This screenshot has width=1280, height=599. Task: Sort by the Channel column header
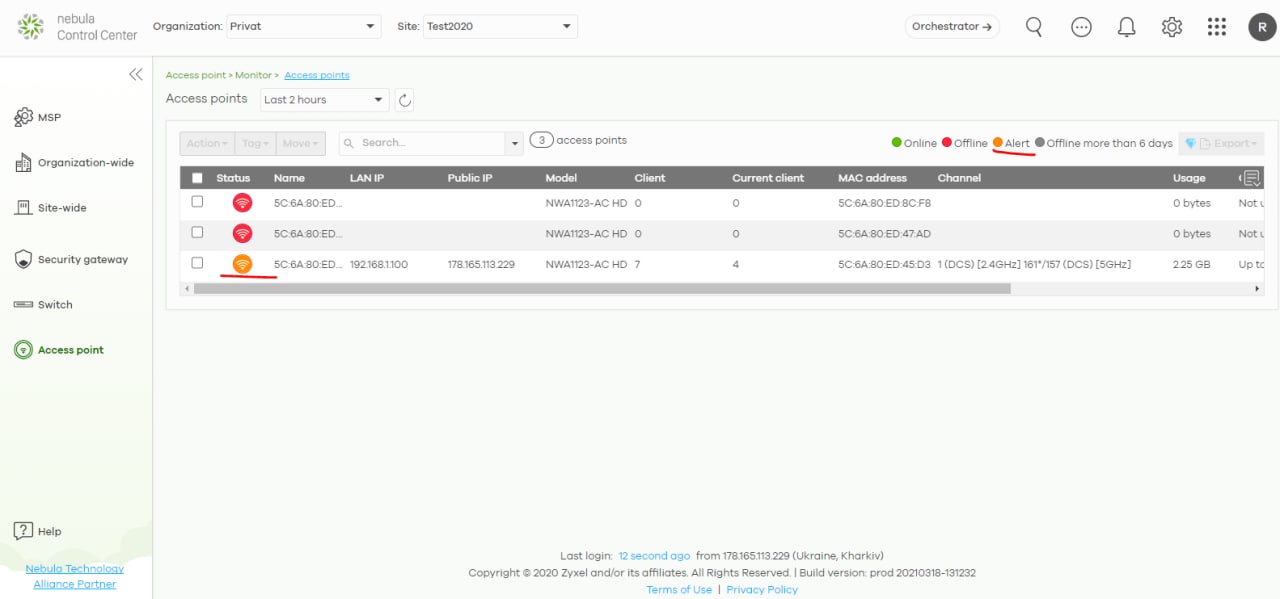point(959,178)
